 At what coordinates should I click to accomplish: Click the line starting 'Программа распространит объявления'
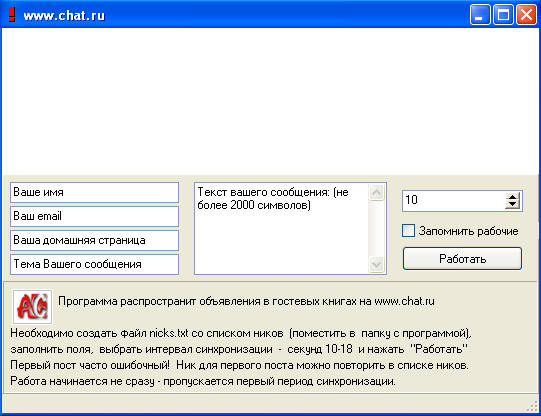pos(246,301)
